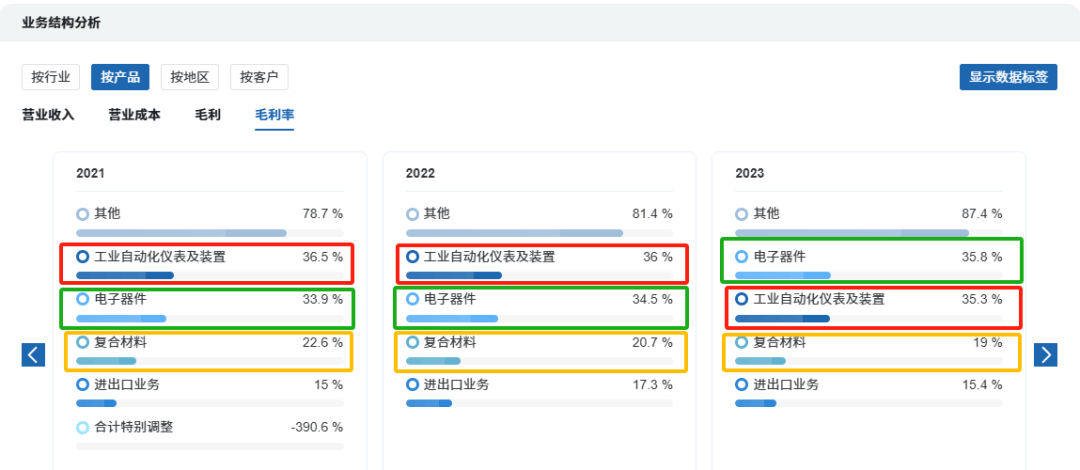Click the 其他 progress bar in 2023 card
The height and width of the screenshot is (470, 1080).
(x=852, y=233)
